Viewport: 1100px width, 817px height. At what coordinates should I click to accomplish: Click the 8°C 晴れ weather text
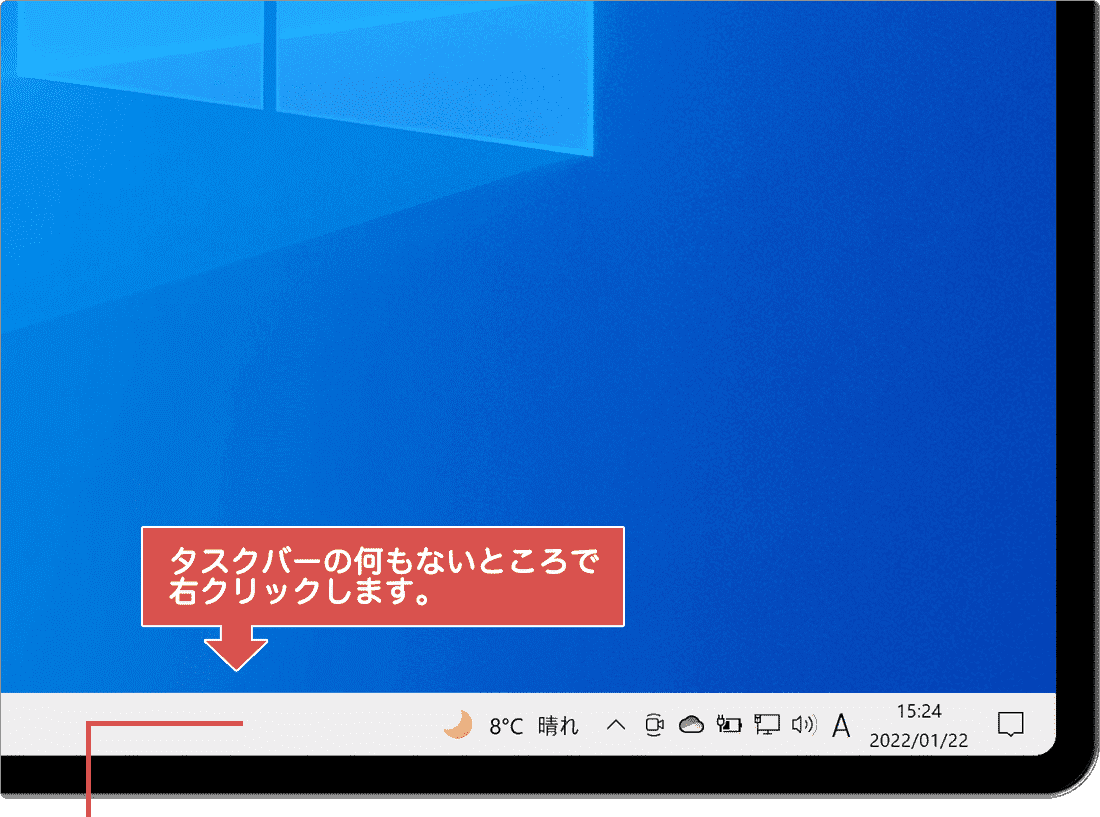click(x=534, y=726)
